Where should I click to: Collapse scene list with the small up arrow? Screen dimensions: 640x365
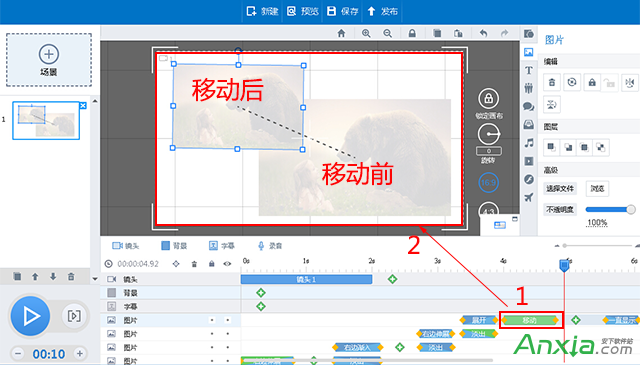95,101
